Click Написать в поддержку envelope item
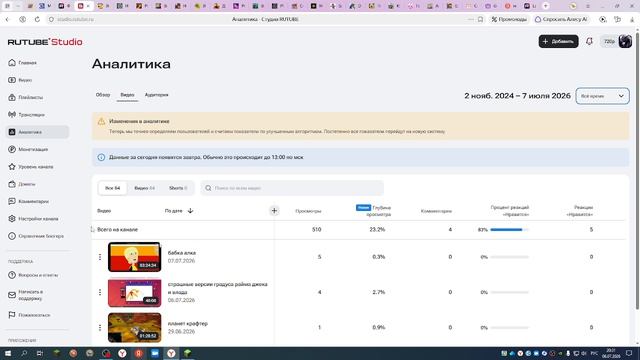 [26, 295]
